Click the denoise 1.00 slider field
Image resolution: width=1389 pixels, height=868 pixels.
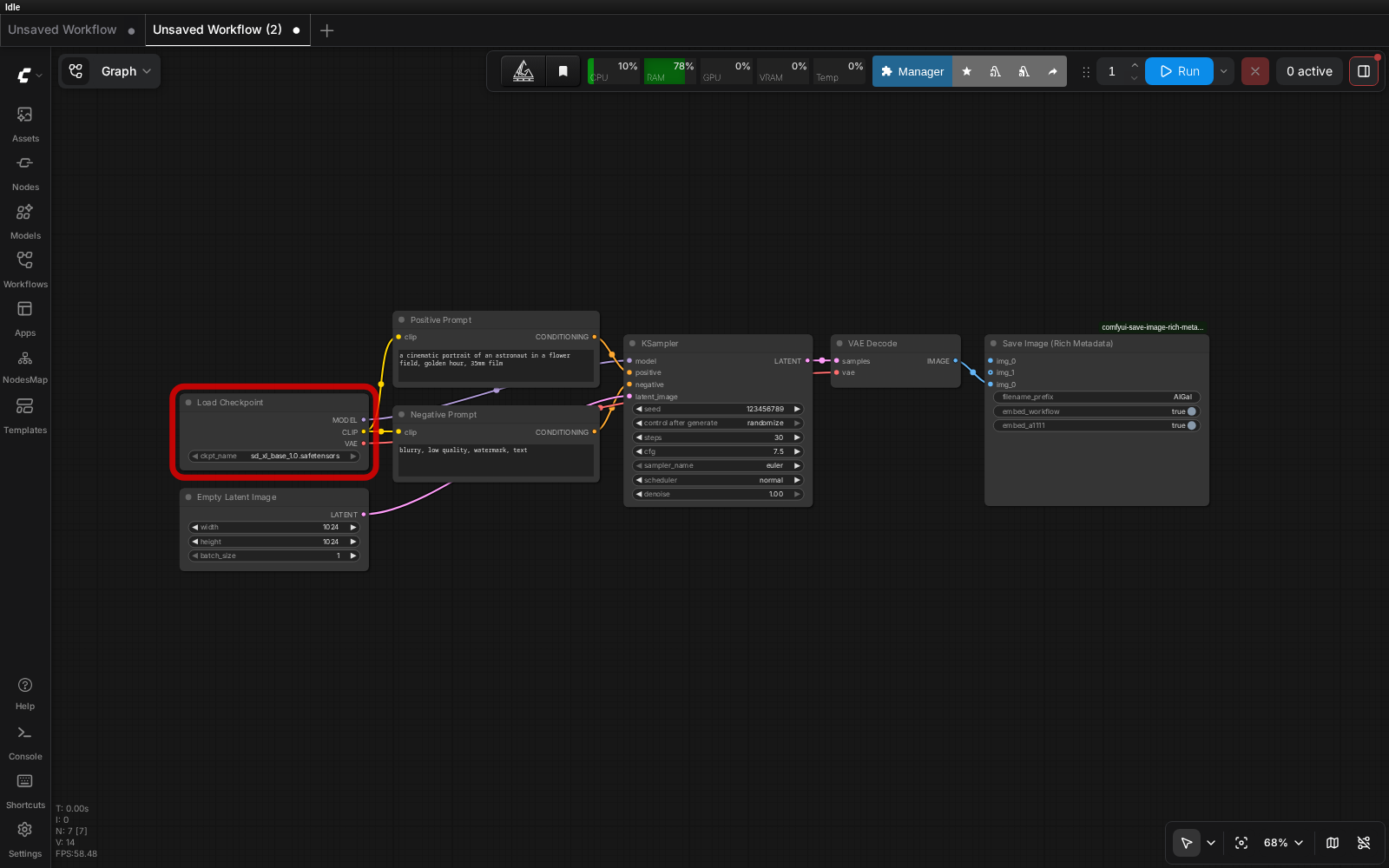tap(718, 494)
